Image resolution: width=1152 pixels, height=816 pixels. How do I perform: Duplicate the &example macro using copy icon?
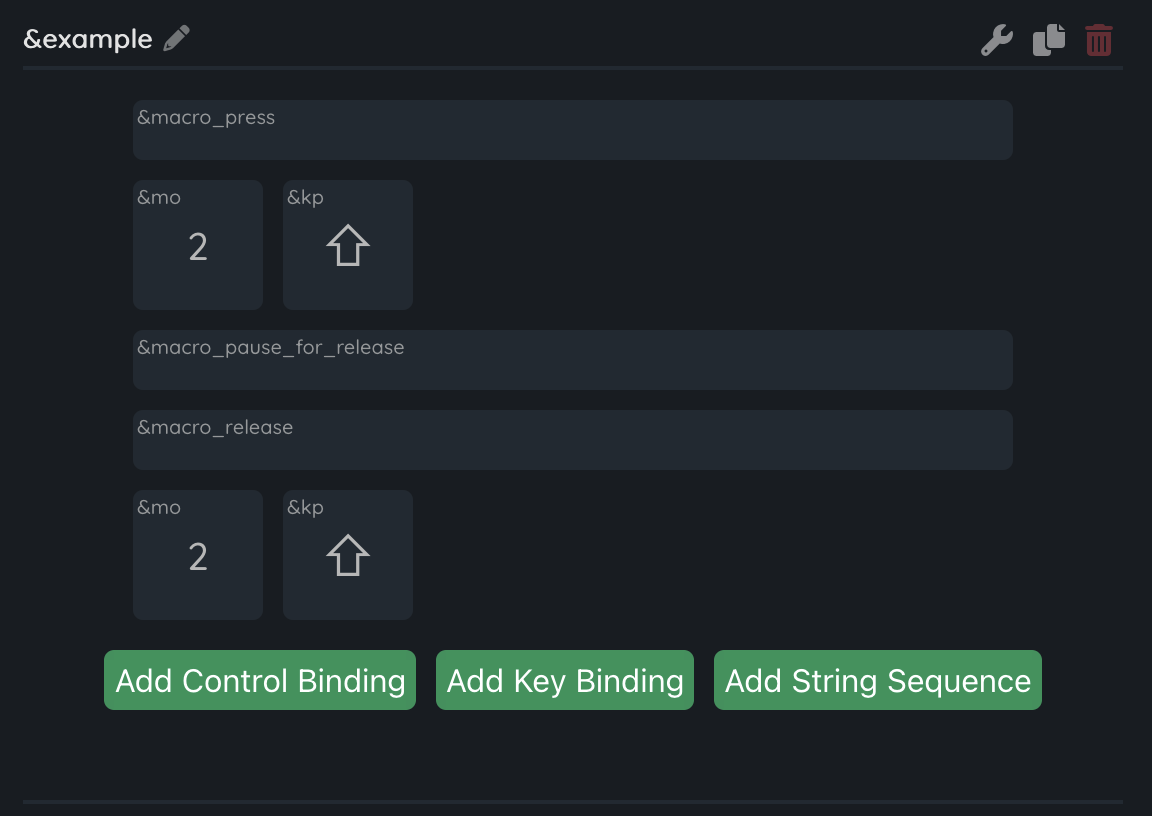(x=1048, y=40)
